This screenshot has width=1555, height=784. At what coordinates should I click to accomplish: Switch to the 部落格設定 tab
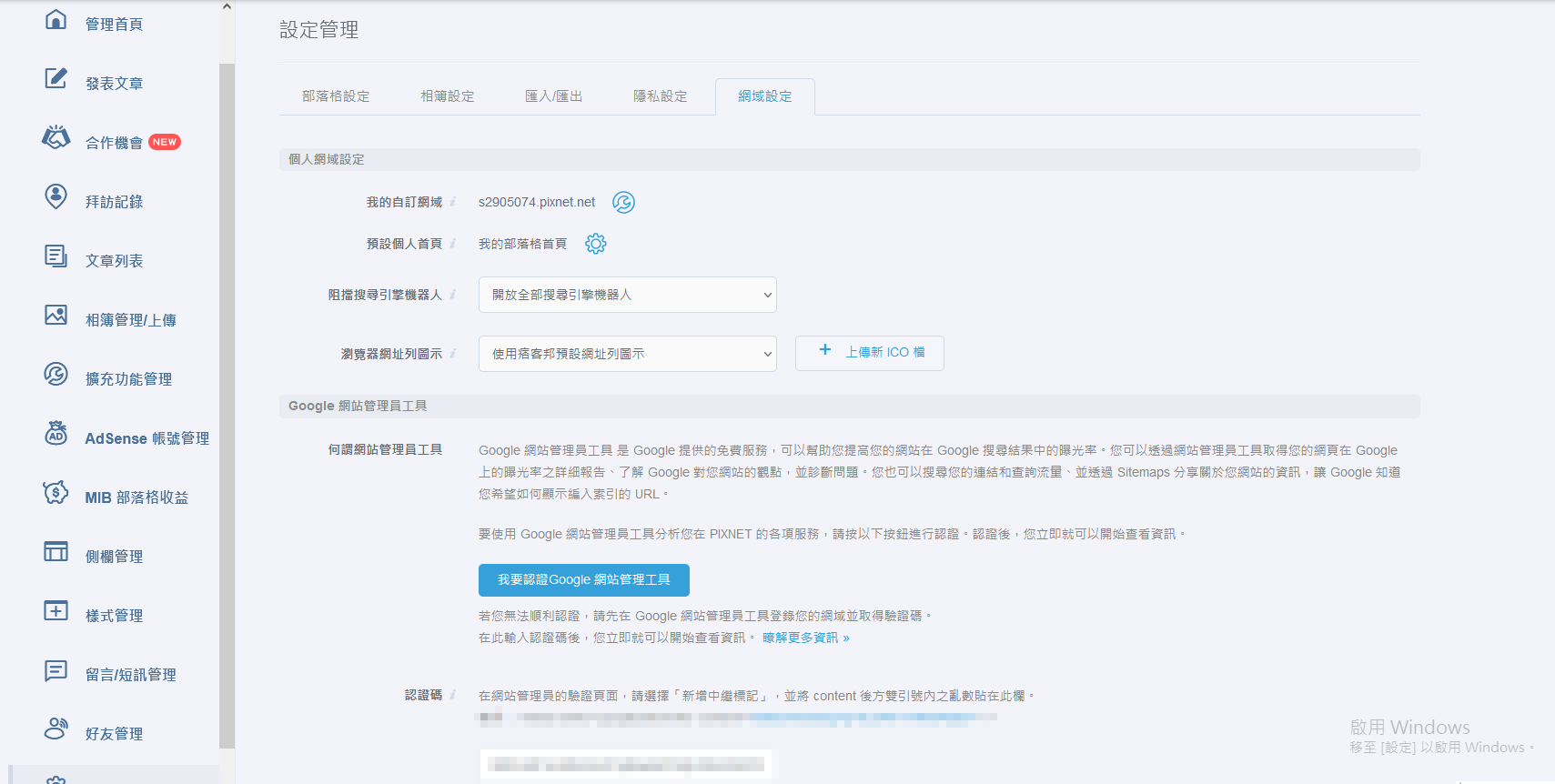336,96
